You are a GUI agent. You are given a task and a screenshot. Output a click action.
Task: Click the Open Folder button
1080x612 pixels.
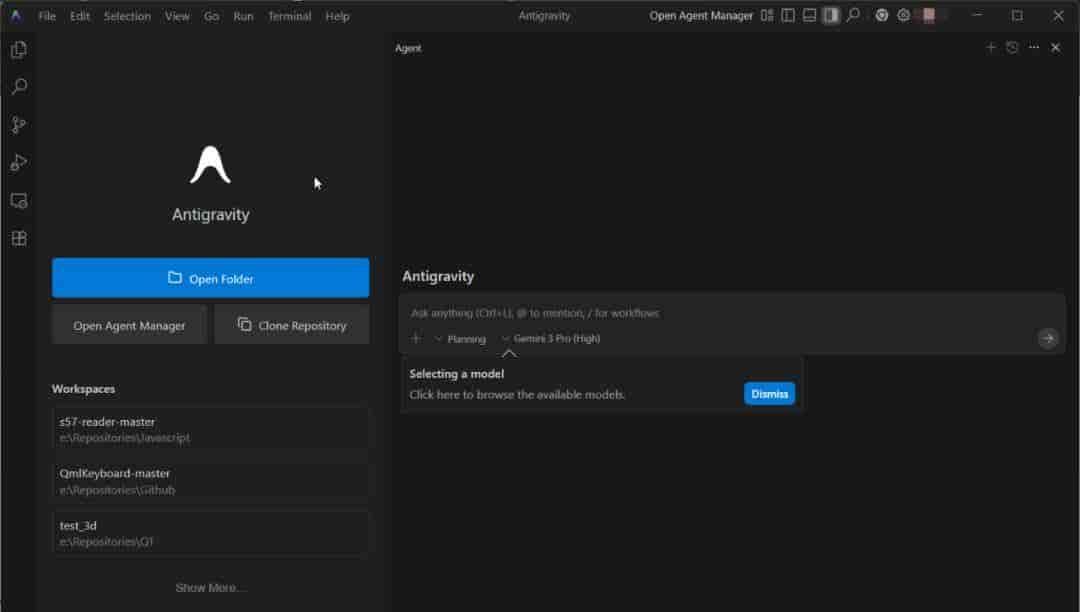pyautogui.click(x=210, y=278)
